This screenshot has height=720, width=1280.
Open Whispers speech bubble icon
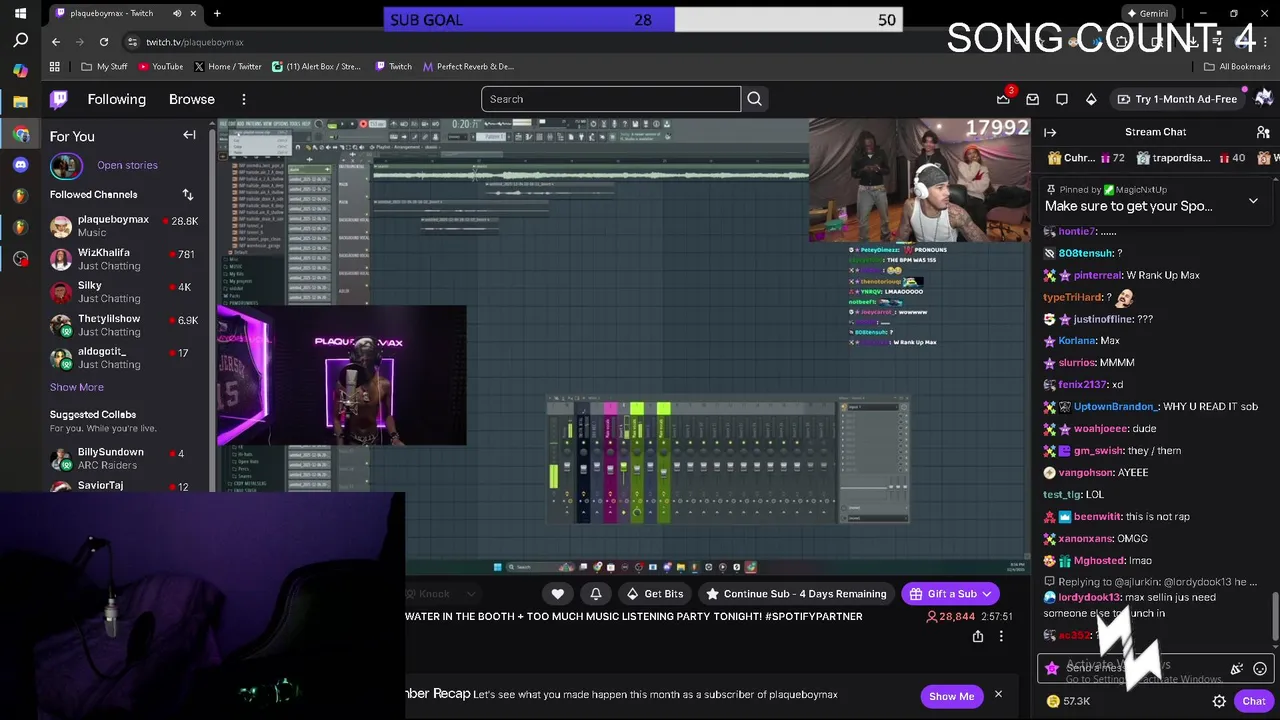tap(1062, 99)
